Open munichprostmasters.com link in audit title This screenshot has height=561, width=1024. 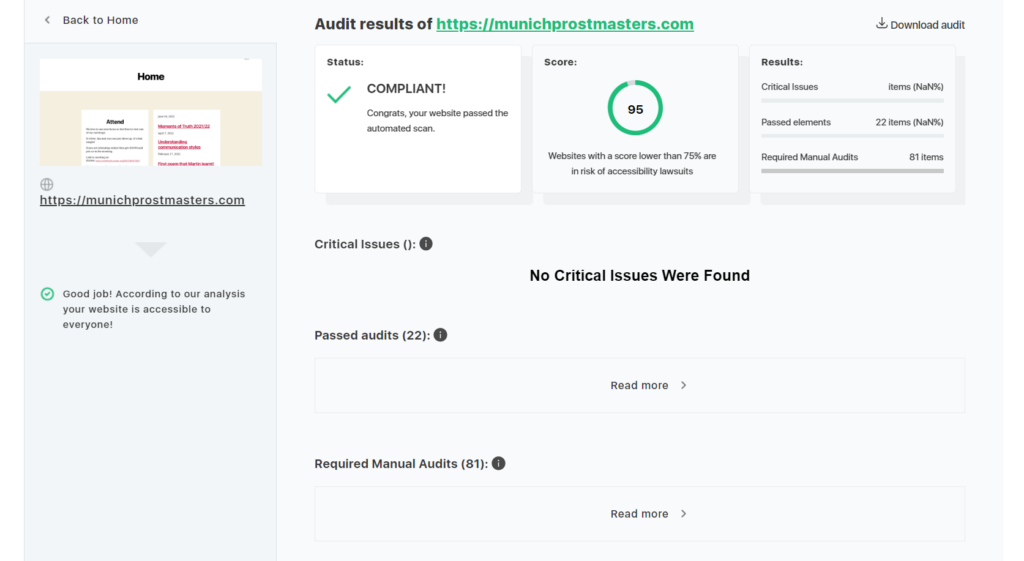(565, 24)
